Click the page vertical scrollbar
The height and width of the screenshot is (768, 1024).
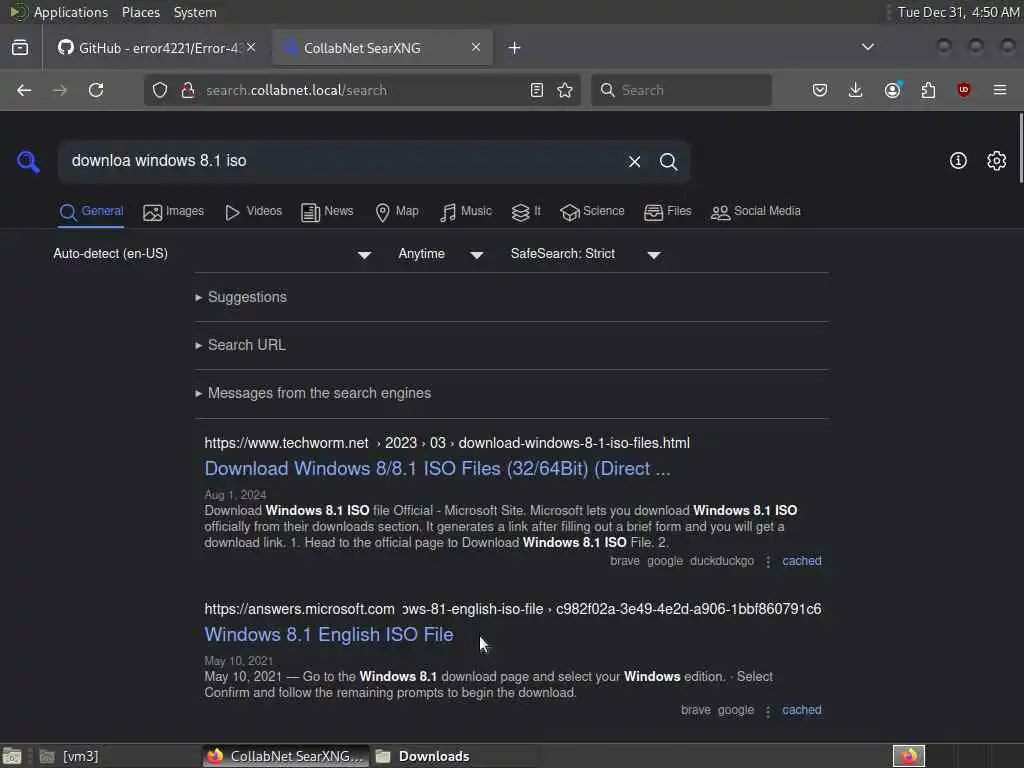[x=1020, y=149]
